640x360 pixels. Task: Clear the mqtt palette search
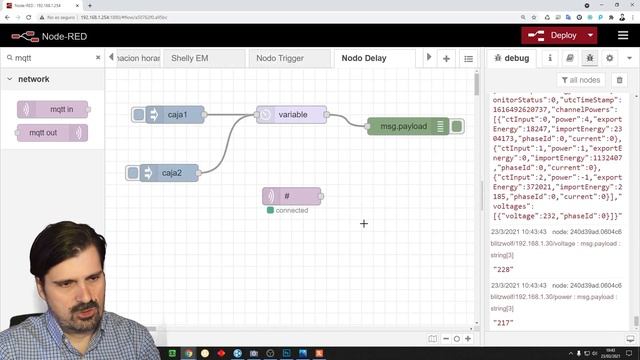click(x=98, y=58)
